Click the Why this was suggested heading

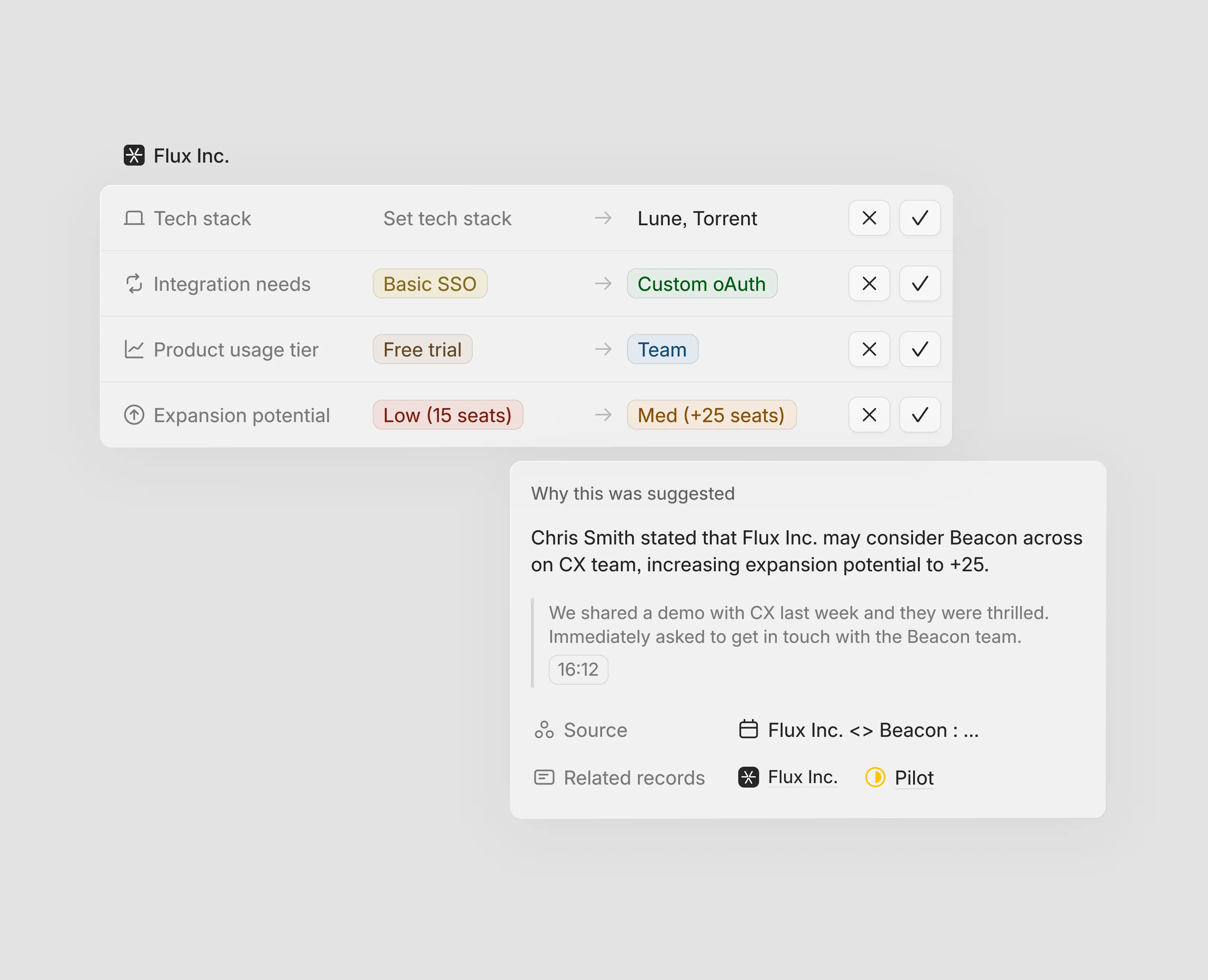point(633,493)
